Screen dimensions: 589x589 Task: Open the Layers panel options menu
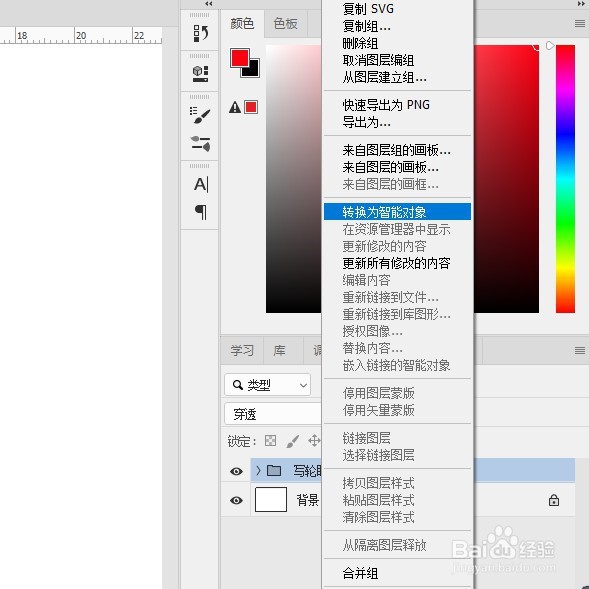pos(580,350)
